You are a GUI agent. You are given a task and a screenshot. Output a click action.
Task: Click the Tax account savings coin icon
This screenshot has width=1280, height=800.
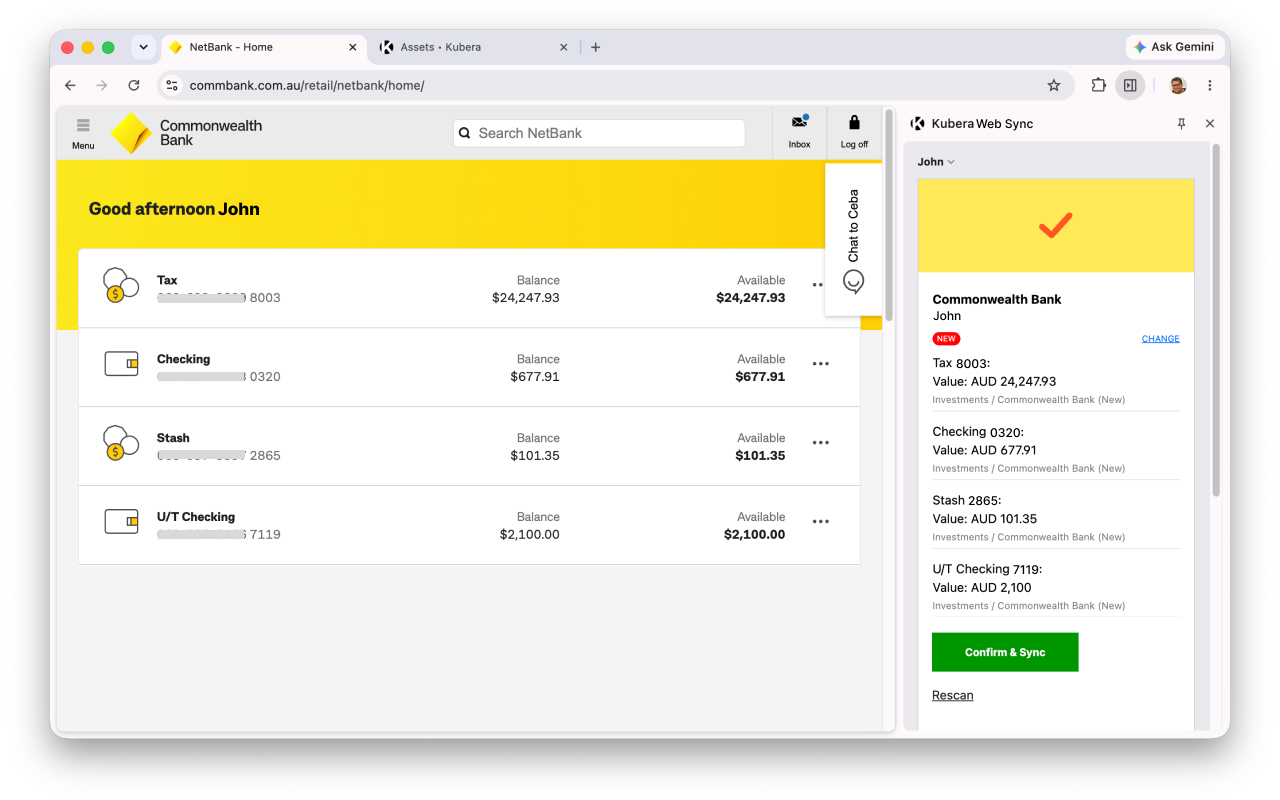[120, 286]
